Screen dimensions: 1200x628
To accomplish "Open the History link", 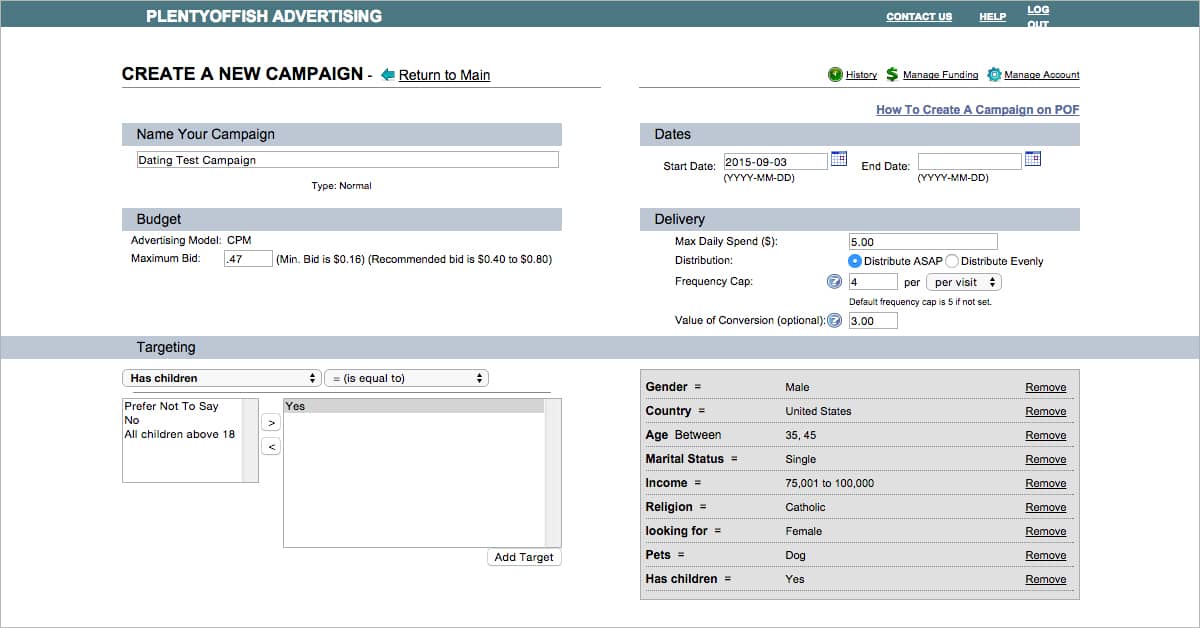I will tap(861, 75).
